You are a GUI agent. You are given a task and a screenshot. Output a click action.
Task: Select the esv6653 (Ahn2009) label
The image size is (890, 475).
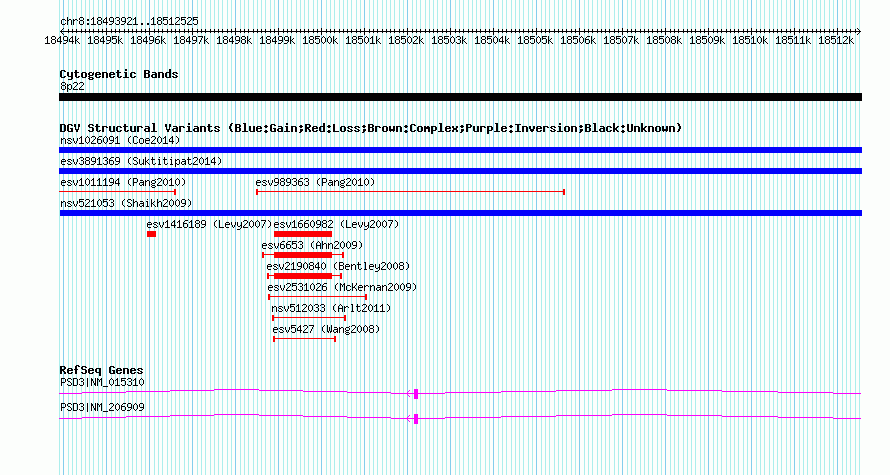click(312, 245)
